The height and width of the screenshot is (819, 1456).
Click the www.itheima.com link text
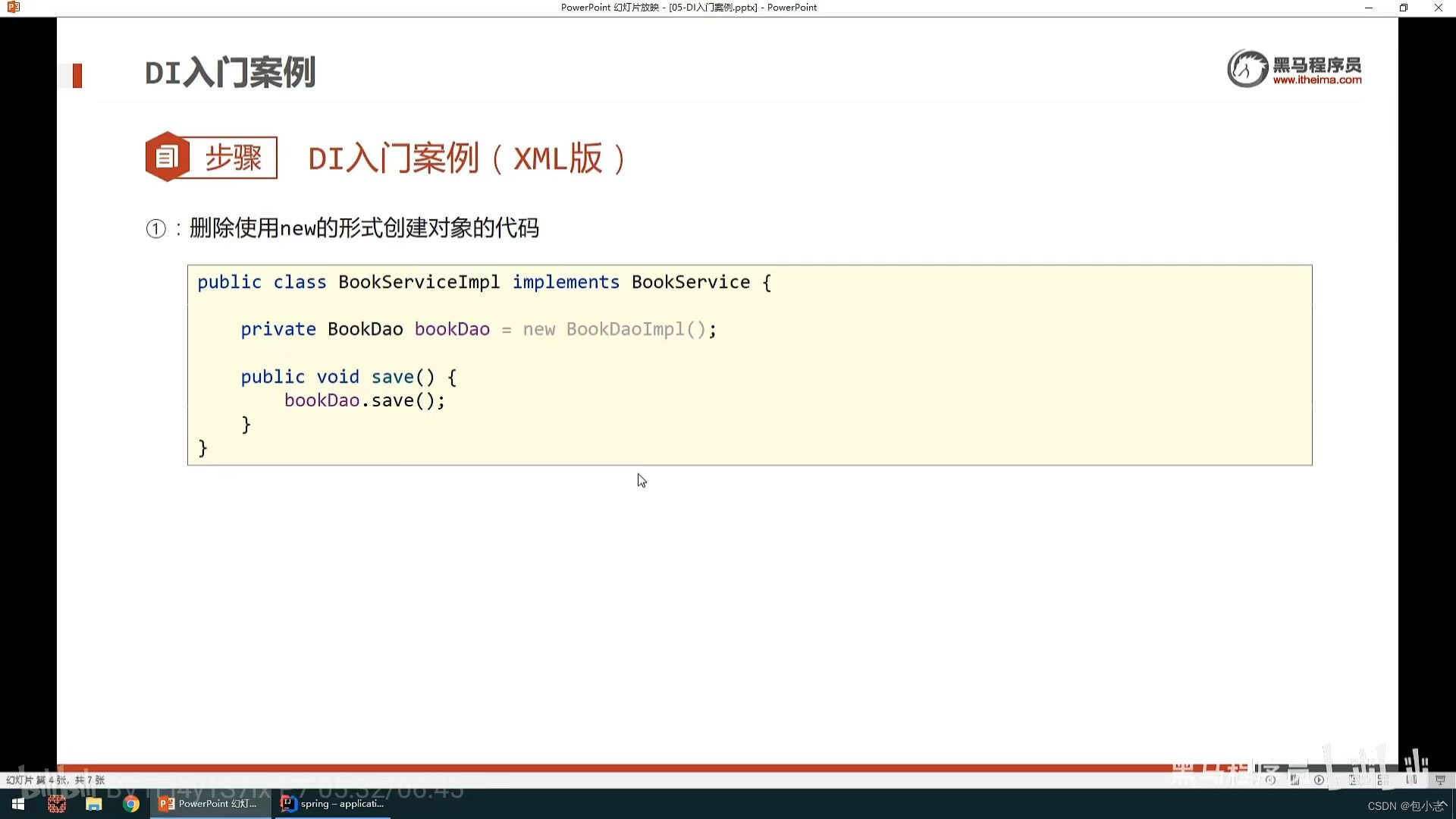1317,80
